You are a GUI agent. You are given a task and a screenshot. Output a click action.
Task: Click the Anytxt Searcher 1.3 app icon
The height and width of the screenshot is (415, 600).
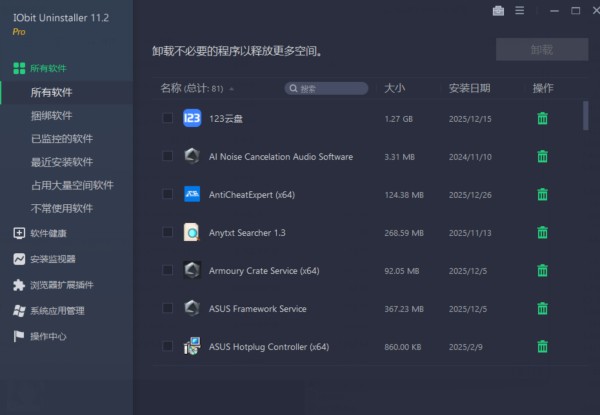[193, 233]
